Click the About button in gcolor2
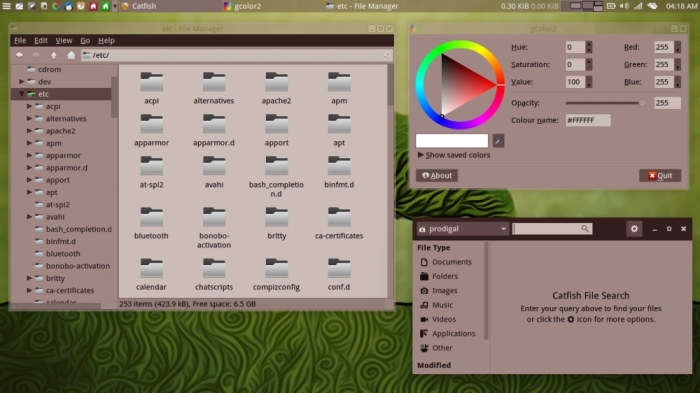 437,175
